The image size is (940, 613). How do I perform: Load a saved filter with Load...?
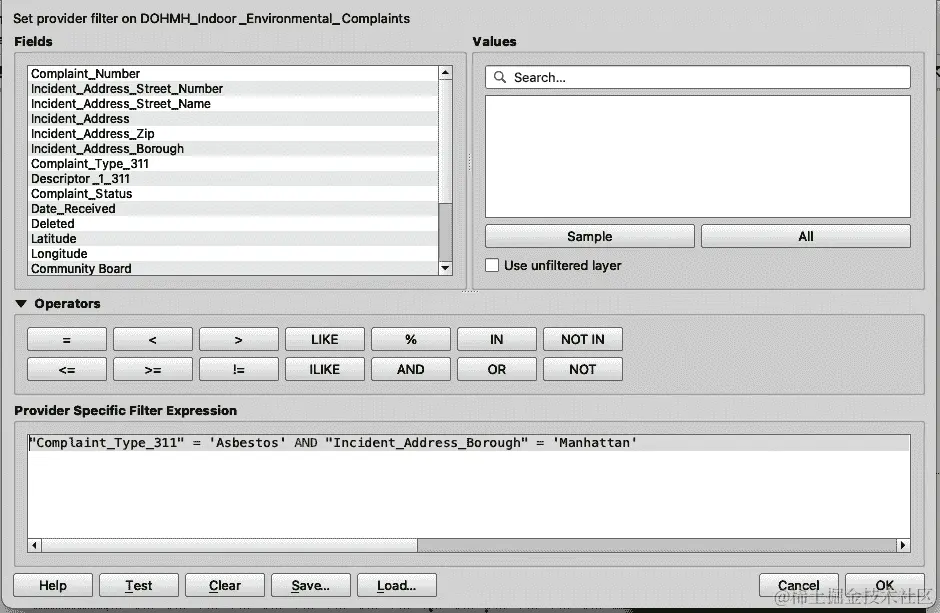click(x=396, y=585)
